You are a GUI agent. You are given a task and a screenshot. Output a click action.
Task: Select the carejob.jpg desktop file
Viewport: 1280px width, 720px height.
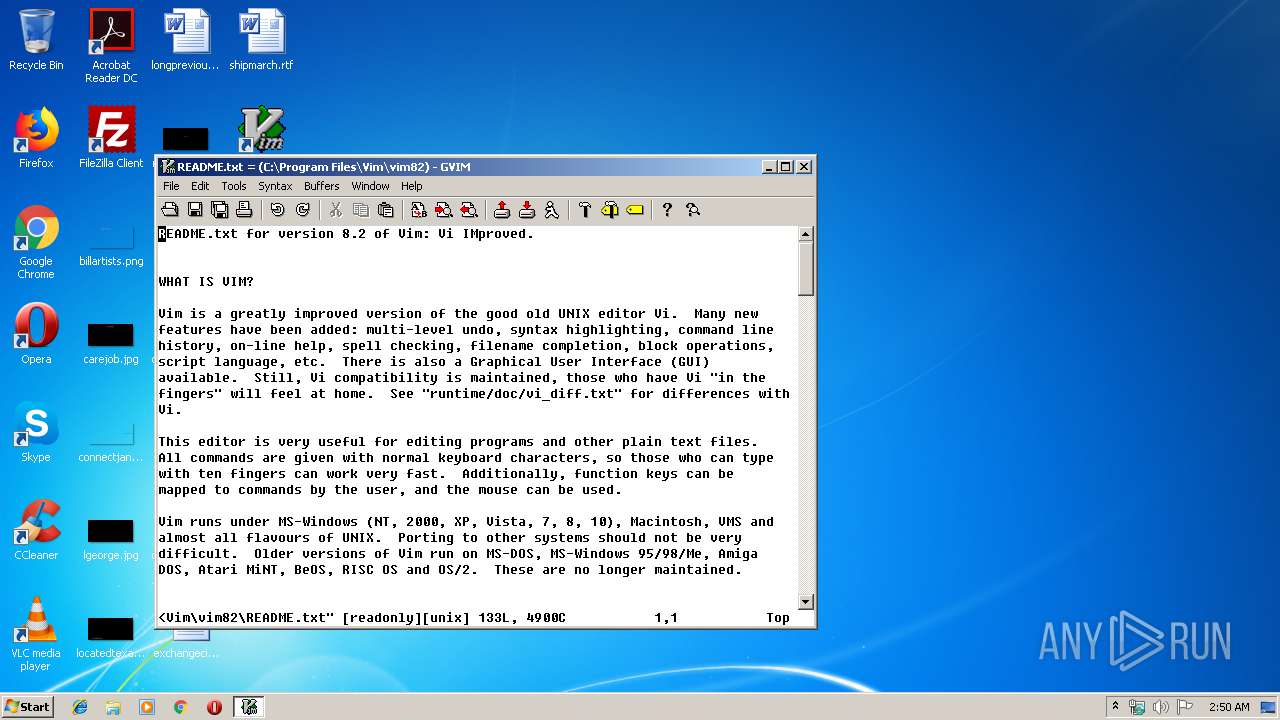tap(111, 342)
